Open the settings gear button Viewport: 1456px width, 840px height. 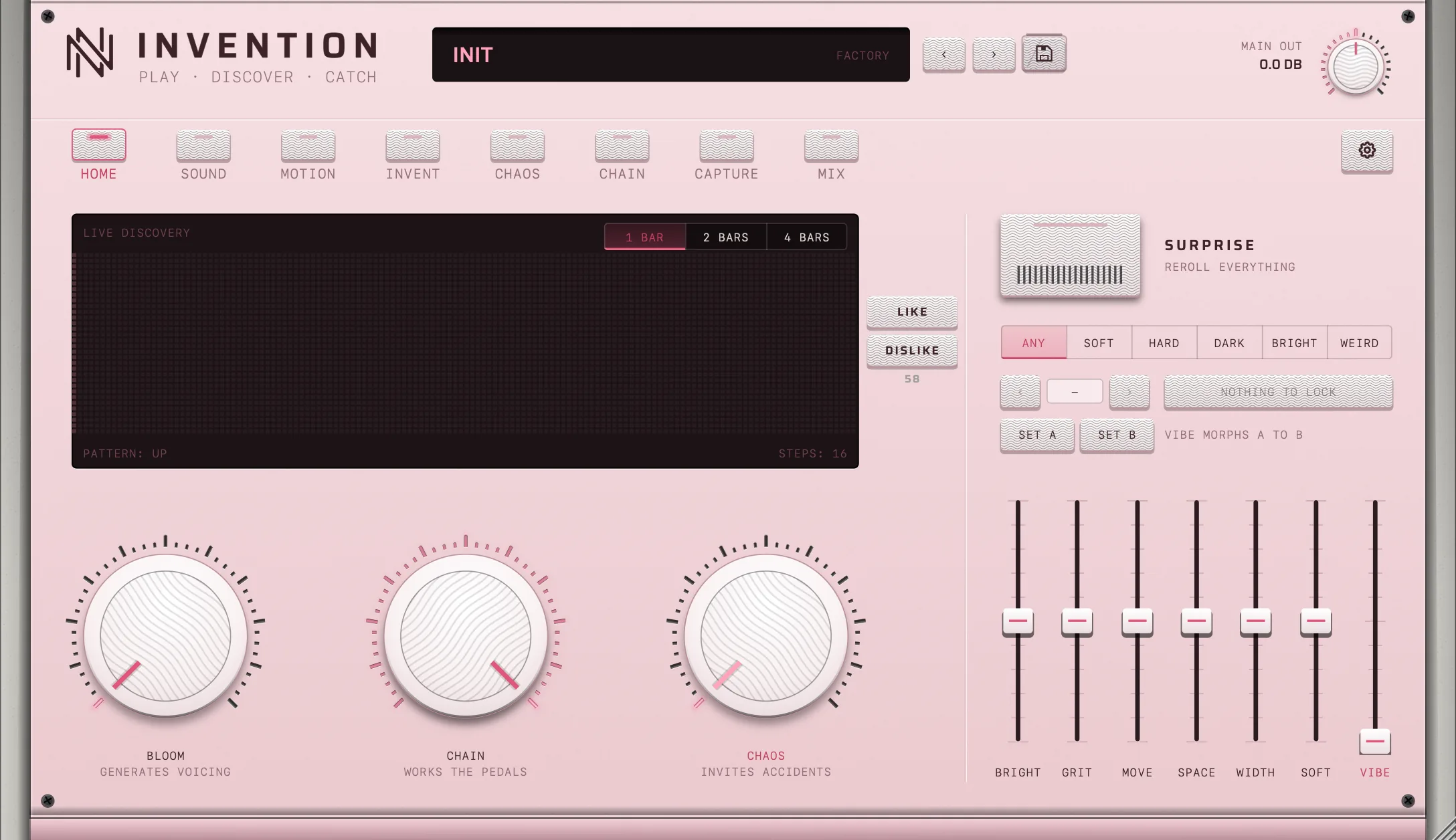1366,150
